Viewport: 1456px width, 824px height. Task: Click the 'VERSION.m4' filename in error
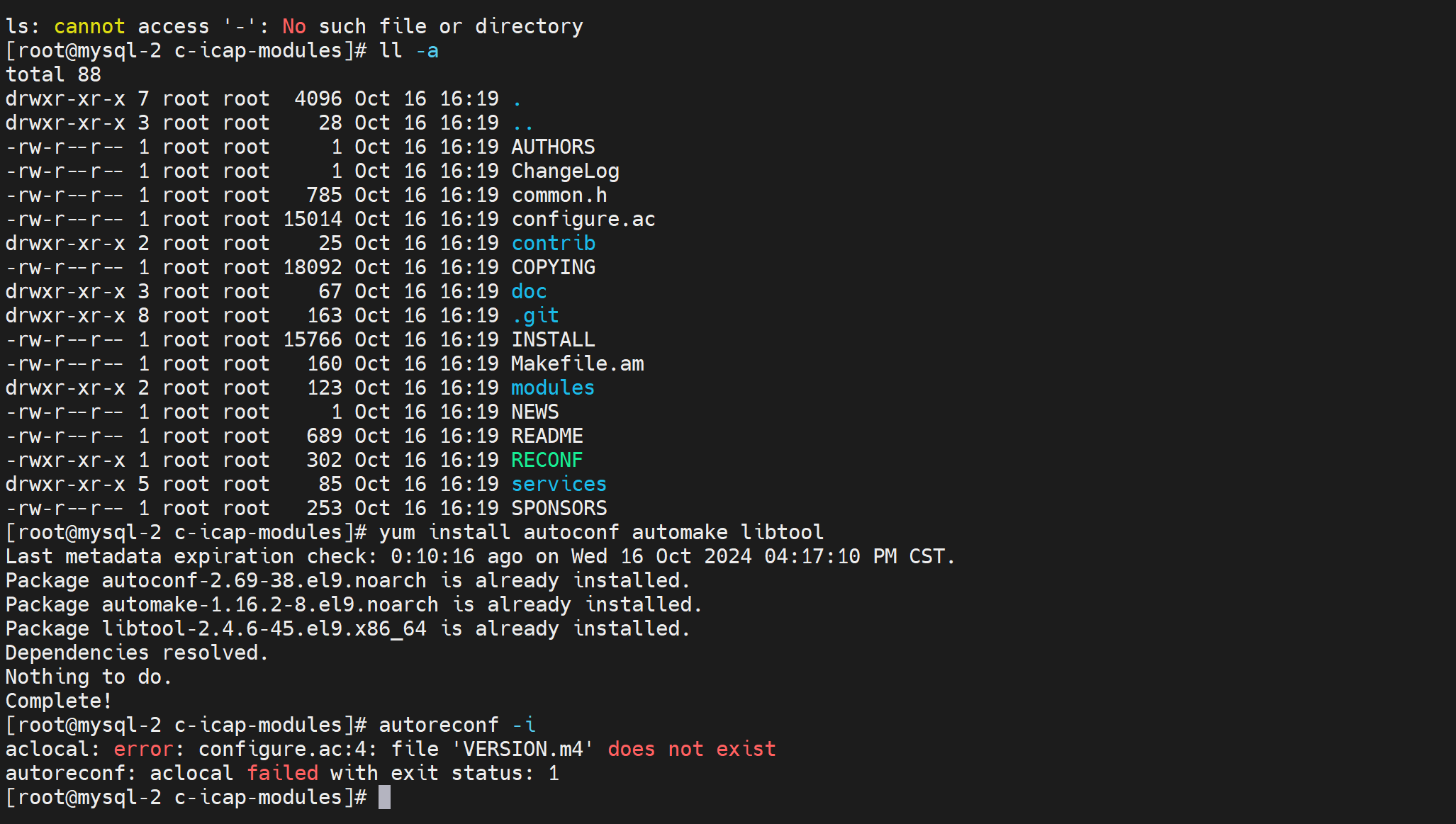click(x=523, y=749)
